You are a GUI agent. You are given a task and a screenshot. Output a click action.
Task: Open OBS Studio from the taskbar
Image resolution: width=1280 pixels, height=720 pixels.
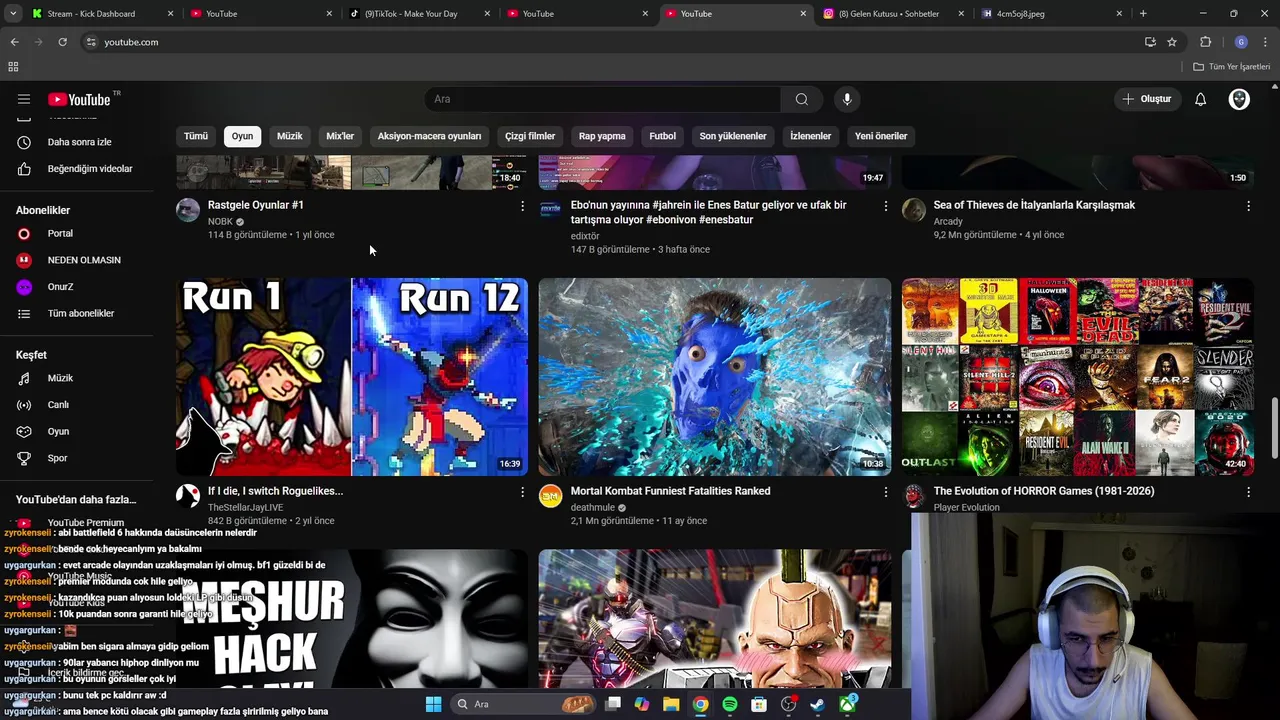click(x=788, y=704)
